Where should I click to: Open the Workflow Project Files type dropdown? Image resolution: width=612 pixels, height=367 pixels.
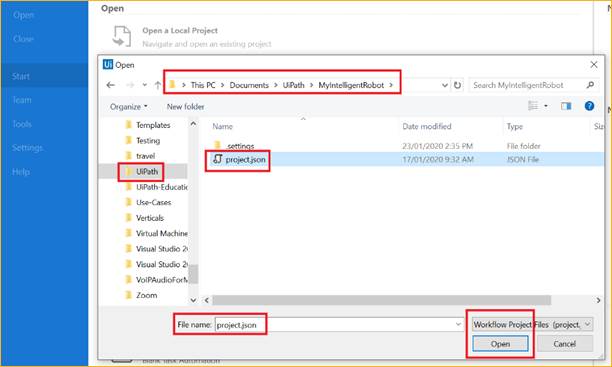tap(532, 324)
